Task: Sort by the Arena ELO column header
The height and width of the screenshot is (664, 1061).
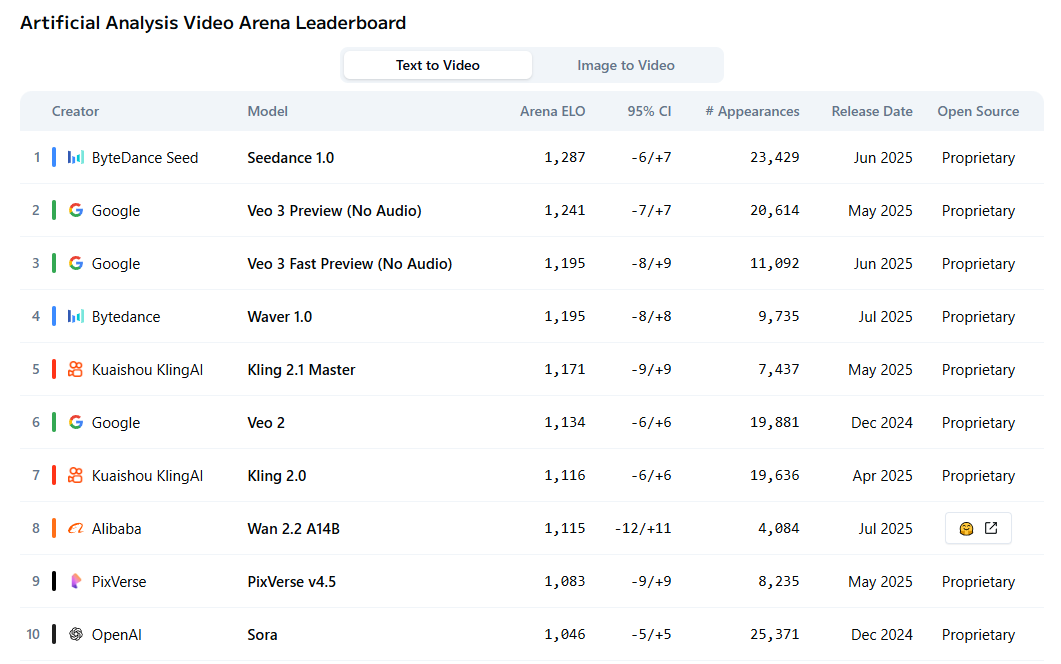Action: [x=553, y=112]
